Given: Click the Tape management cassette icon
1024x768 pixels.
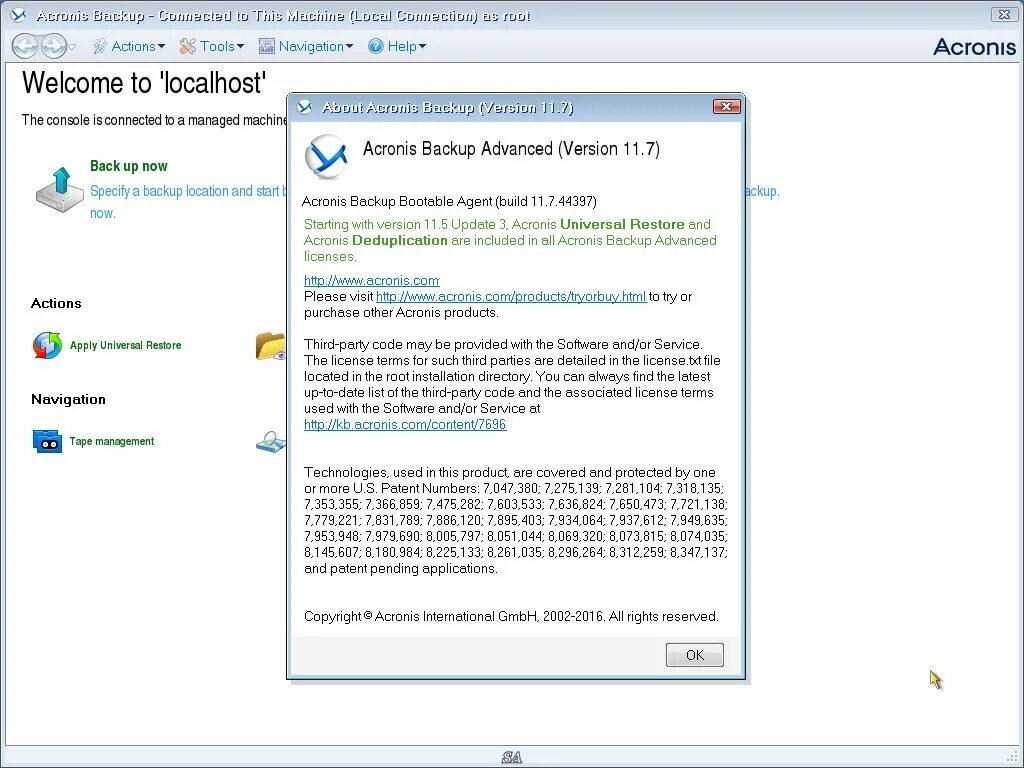Looking at the screenshot, I should pyautogui.click(x=47, y=441).
